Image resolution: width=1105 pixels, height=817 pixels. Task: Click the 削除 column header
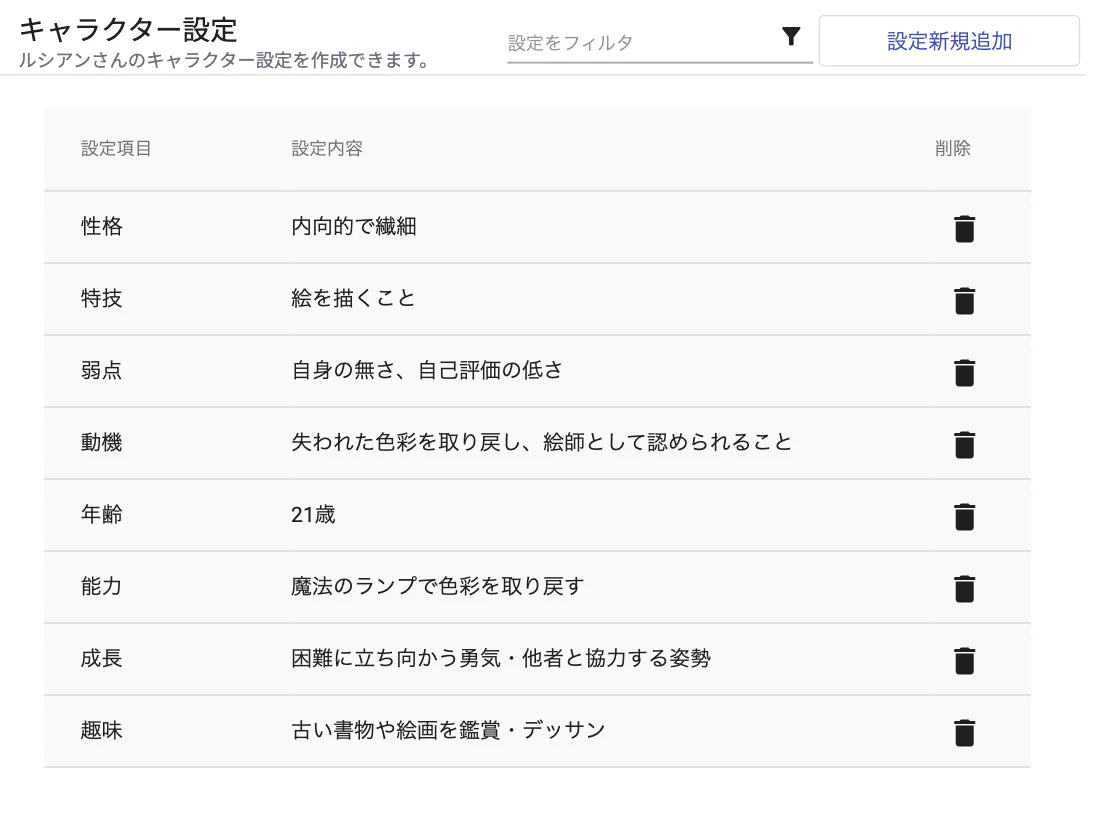click(x=952, y=149)
